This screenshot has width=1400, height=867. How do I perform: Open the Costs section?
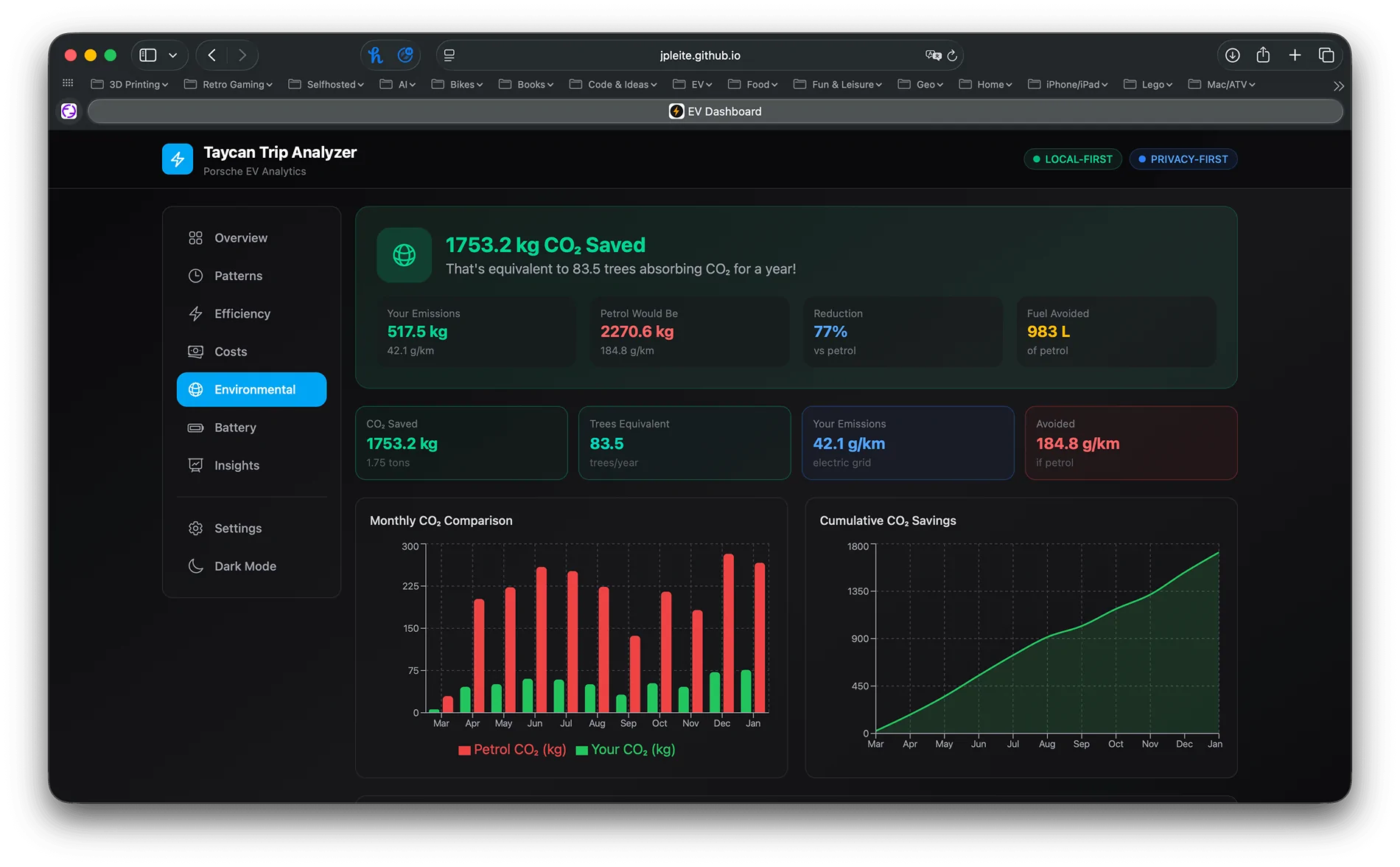click(x=230, y=352)
